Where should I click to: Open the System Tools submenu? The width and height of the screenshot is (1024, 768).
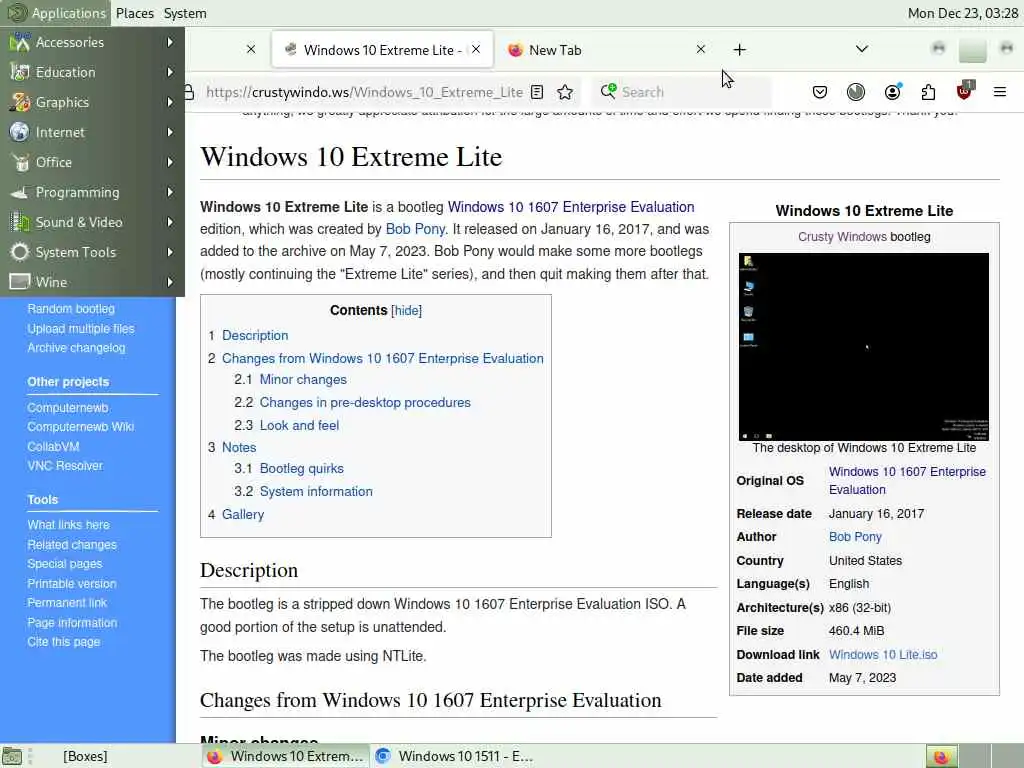[92, 253]
